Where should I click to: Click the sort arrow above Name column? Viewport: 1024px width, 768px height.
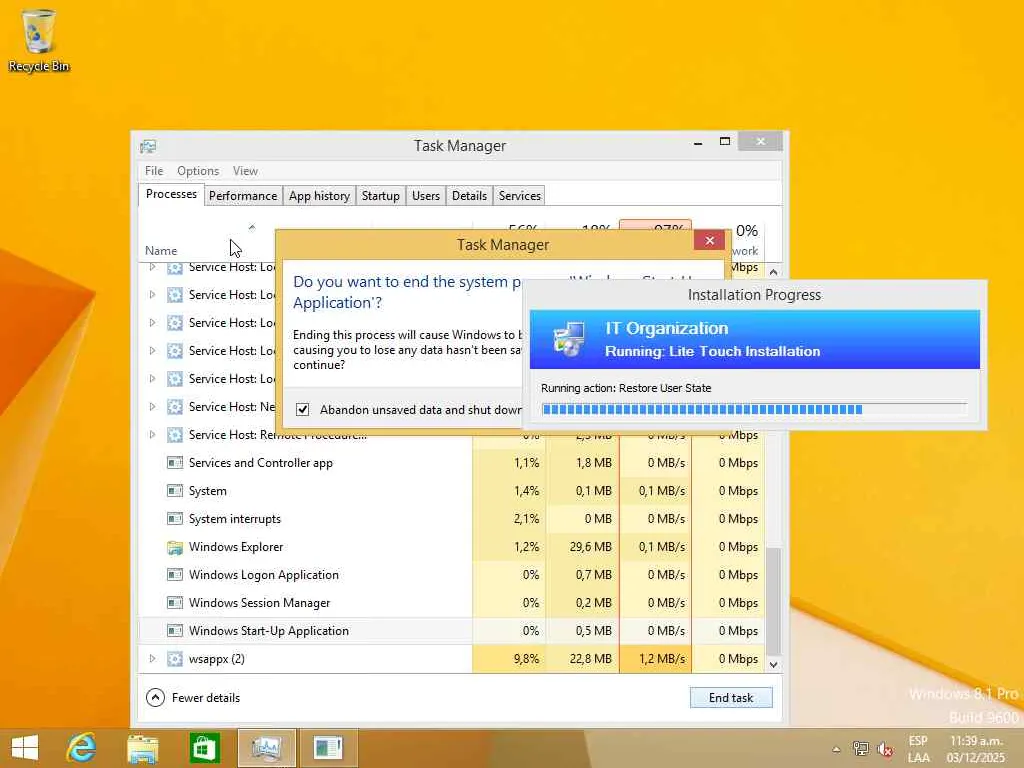pyautogui.click(x=251, y=227)
